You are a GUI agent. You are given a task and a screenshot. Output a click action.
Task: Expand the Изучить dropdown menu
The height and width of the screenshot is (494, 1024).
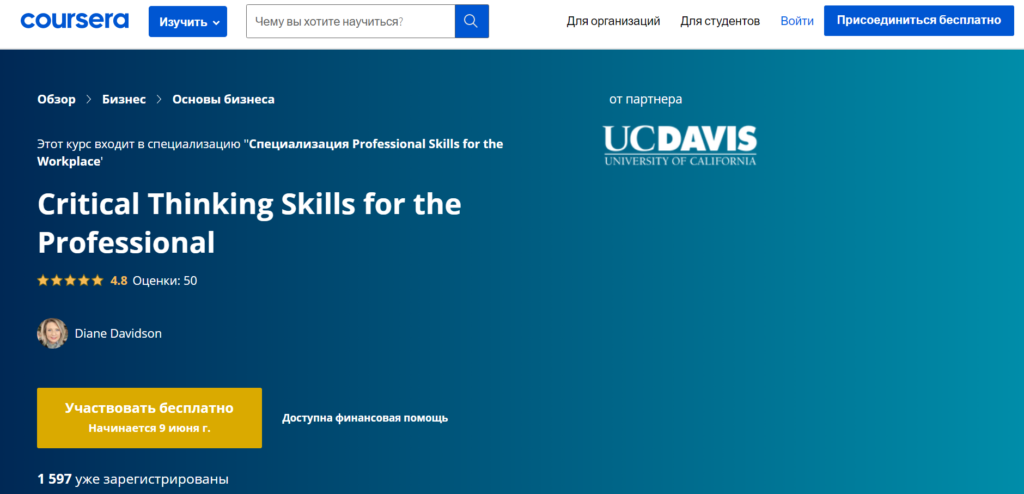tap(188, 21)
